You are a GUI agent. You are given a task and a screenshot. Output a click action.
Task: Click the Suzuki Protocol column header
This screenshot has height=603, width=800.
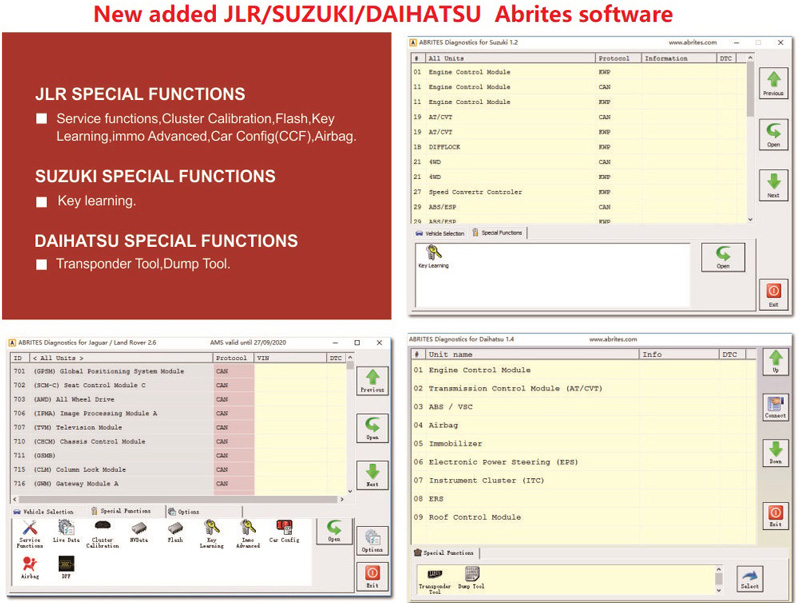617,58
